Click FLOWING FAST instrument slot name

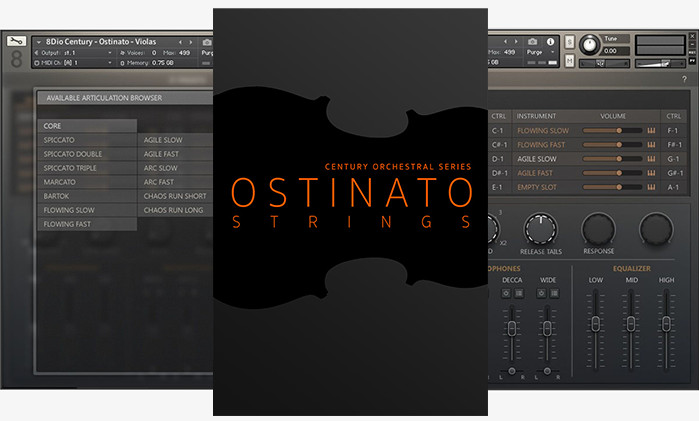click(541, 145)
